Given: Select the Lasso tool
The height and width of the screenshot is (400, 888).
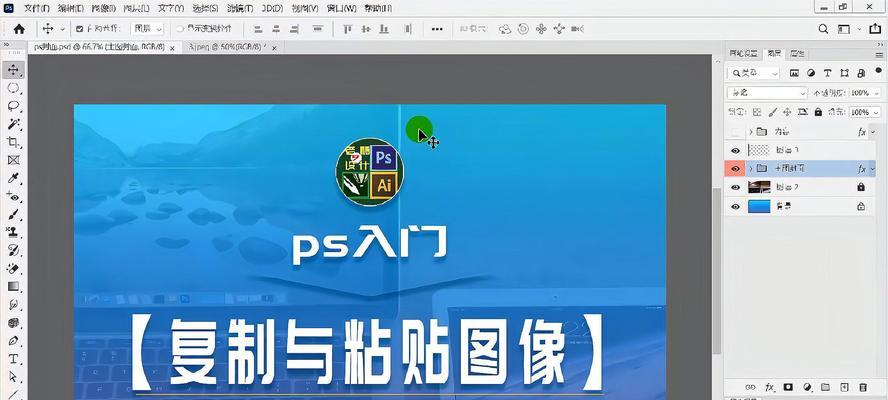Looking at the screenshot, I should (x=13, y=106).
